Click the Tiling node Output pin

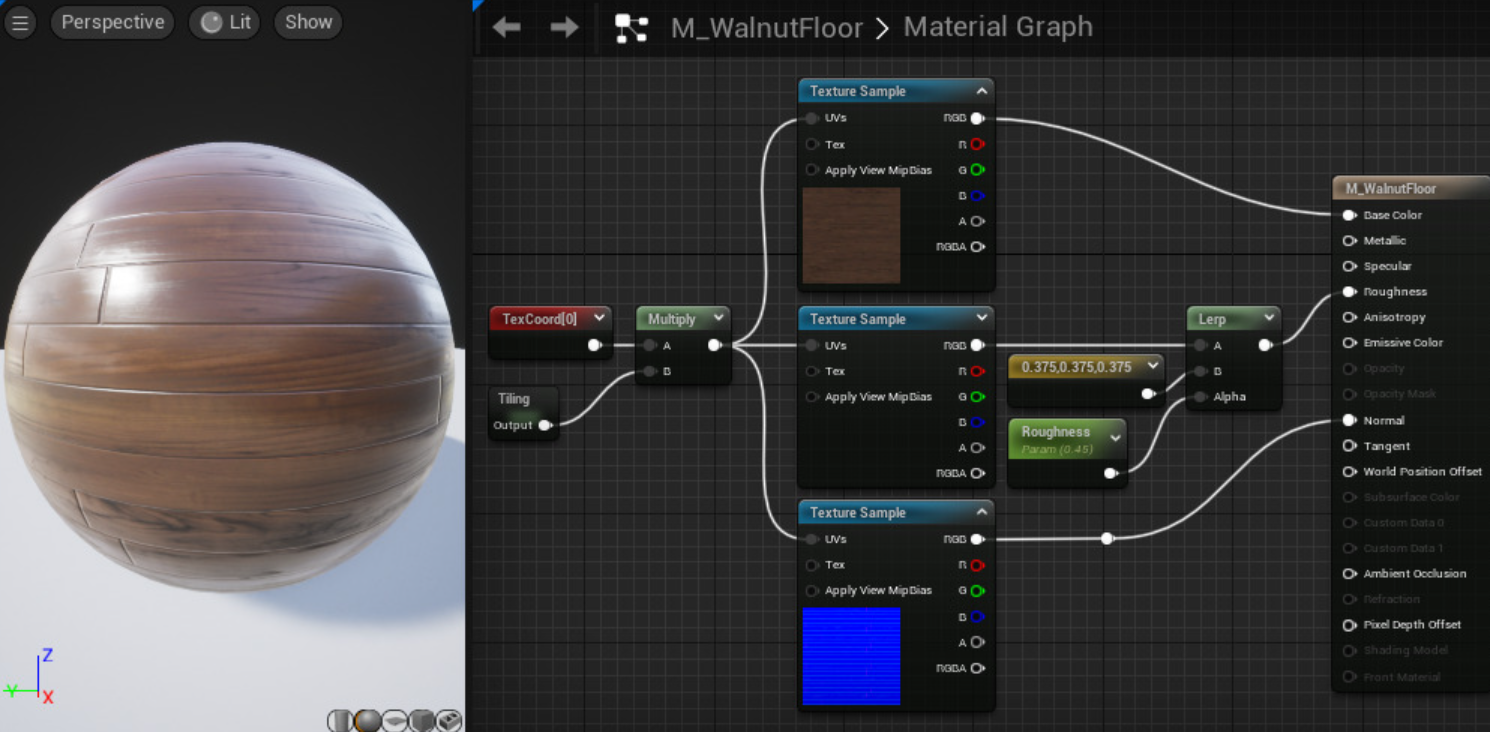[x=545, y=425]
